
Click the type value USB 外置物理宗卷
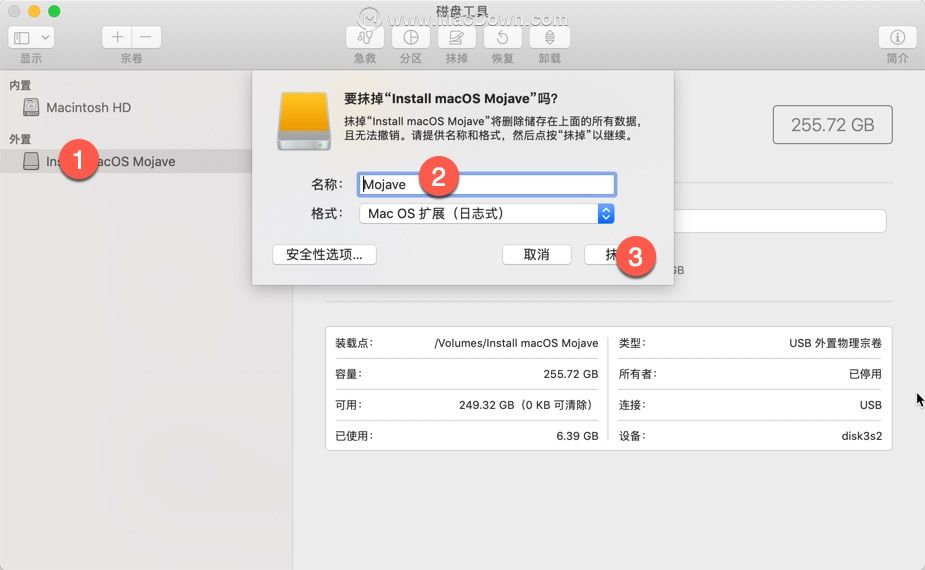(x=835, y=343)
